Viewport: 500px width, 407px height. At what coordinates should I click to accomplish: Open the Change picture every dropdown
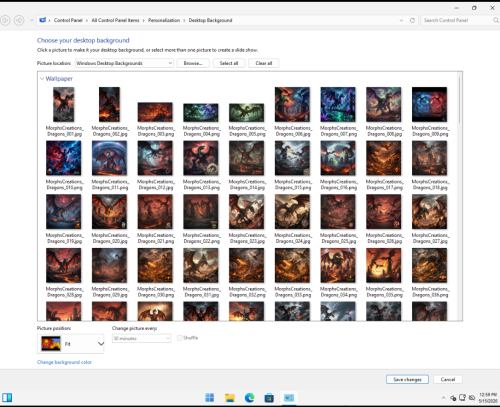click(142, 338)
